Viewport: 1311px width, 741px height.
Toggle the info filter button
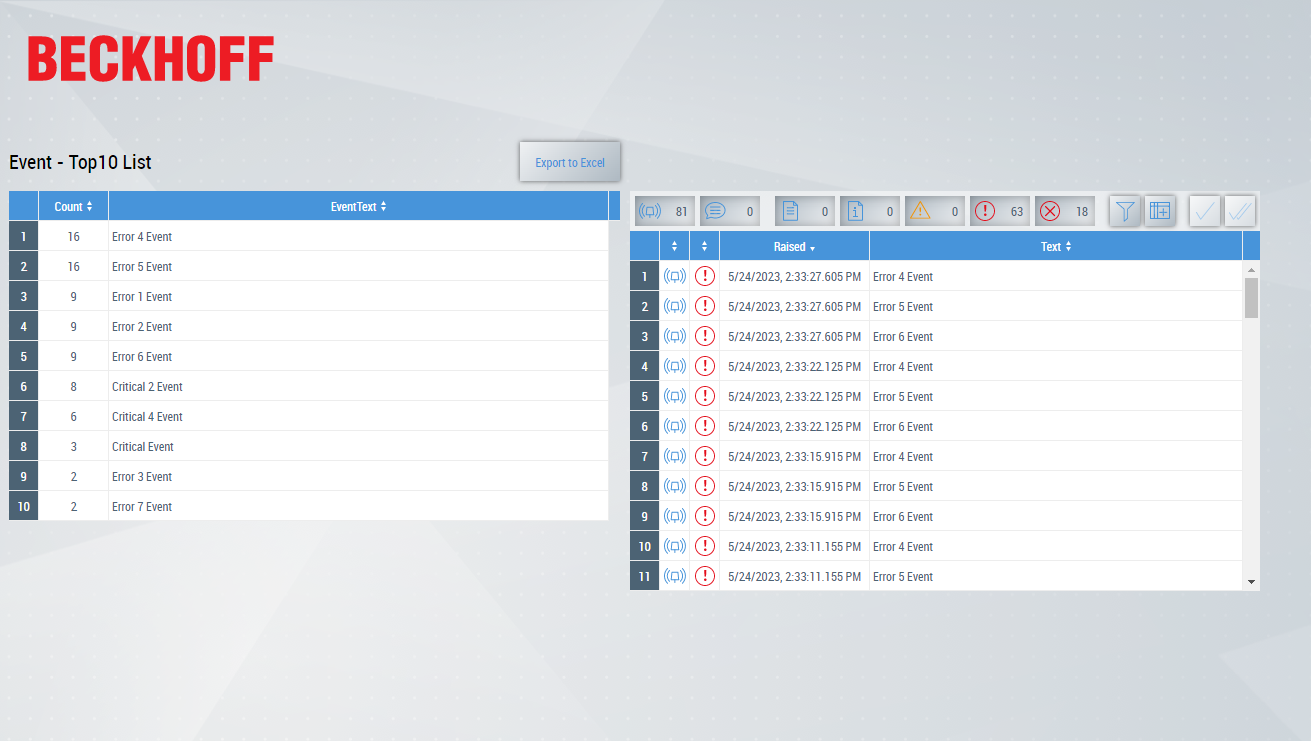pyautogui.click(x=870, y=211)
